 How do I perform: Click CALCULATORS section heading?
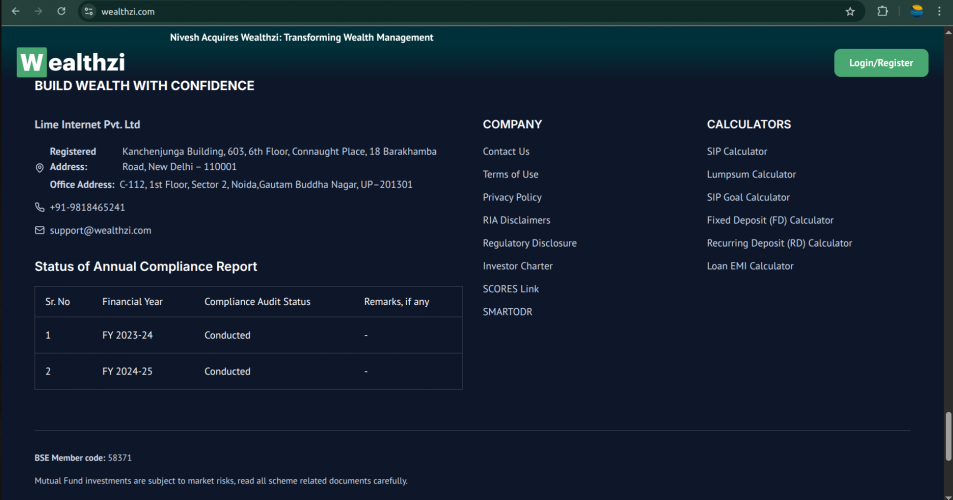pyautogui.click(x=749, y=125)
